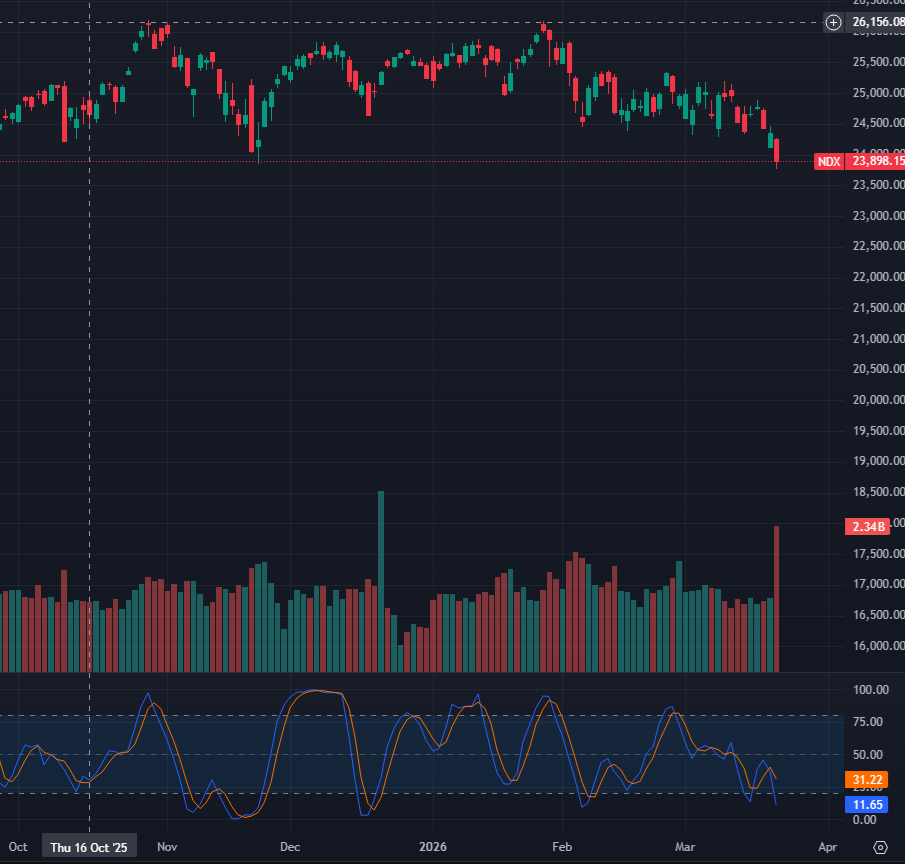Image resolution: width=905 pixels, height=864 pixels.
Task: Click the Apr label on the time axis
Action: point(828,847)
